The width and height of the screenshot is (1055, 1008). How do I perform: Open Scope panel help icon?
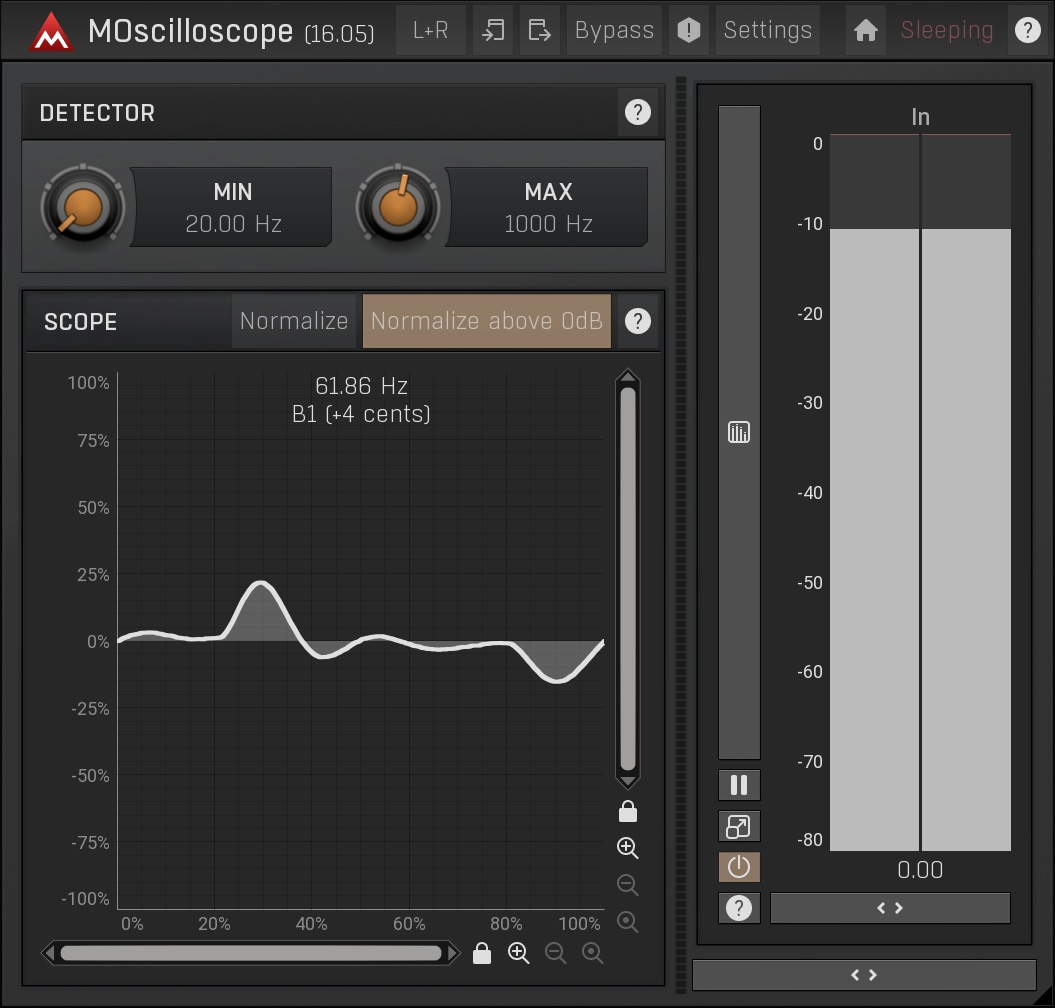(x=637, y=321)
